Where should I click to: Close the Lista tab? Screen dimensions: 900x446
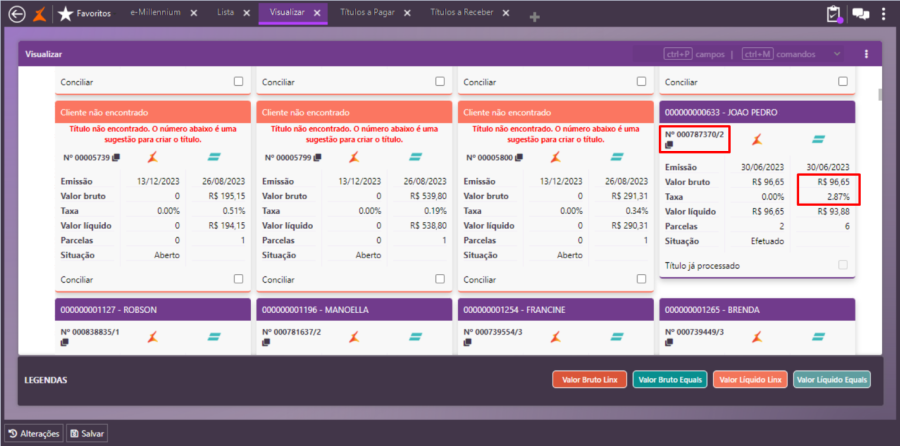(247, 13)
